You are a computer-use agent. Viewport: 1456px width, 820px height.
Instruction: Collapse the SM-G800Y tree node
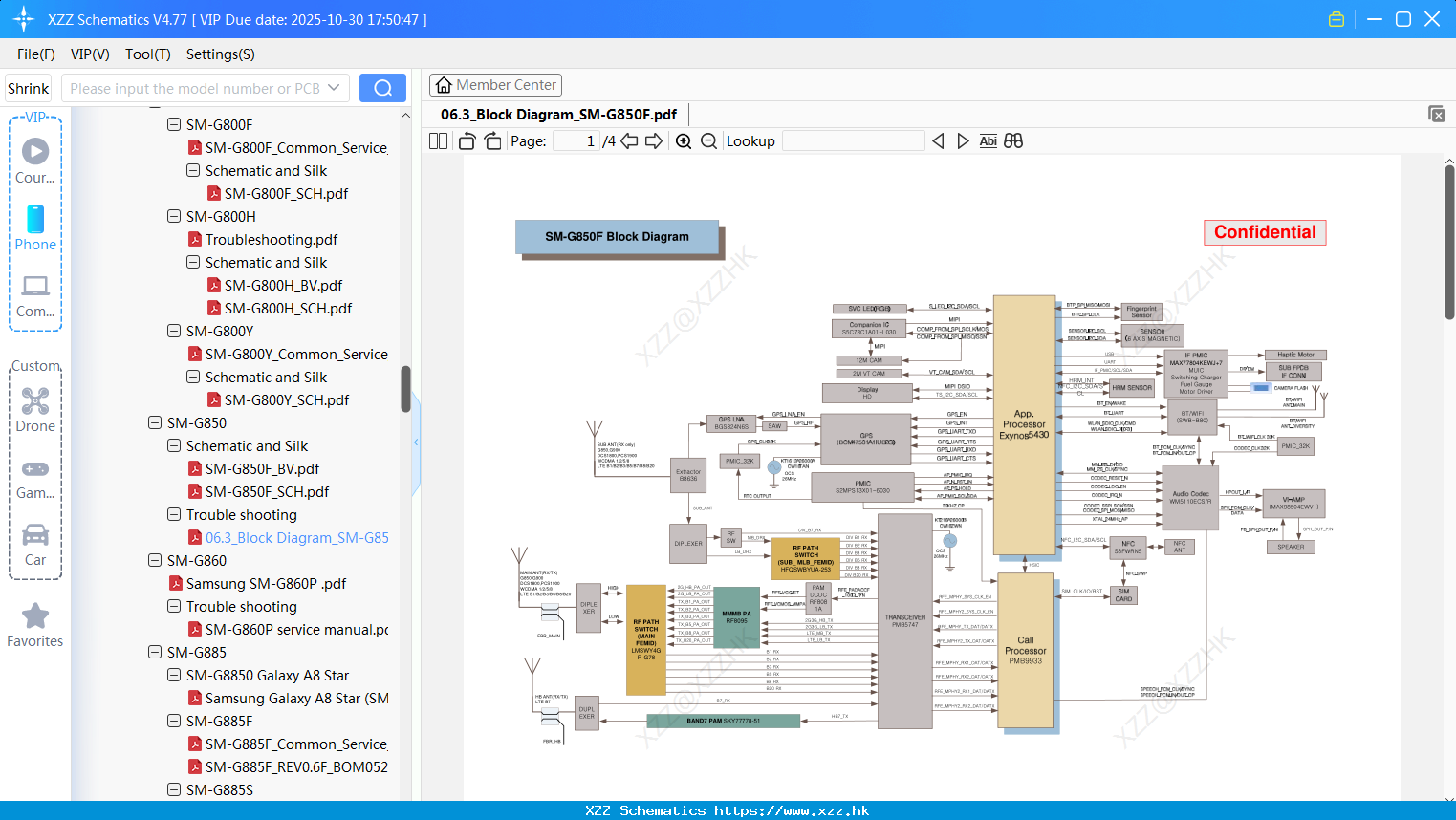174,331
